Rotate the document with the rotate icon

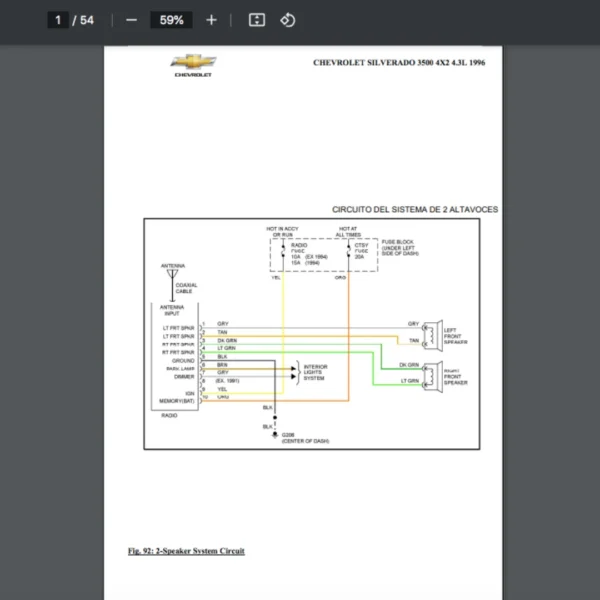pos(288,20)
